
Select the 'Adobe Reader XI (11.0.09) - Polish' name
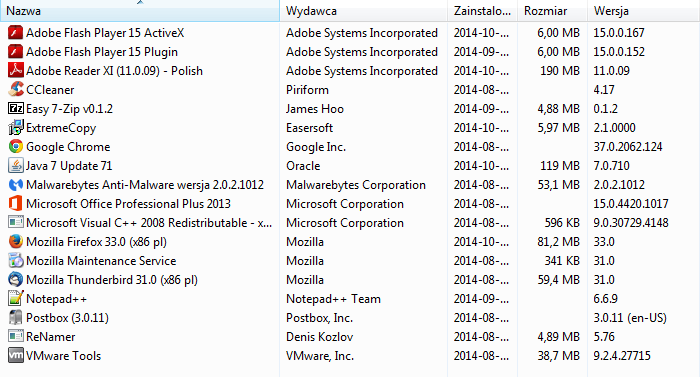(x=114, y=71)
